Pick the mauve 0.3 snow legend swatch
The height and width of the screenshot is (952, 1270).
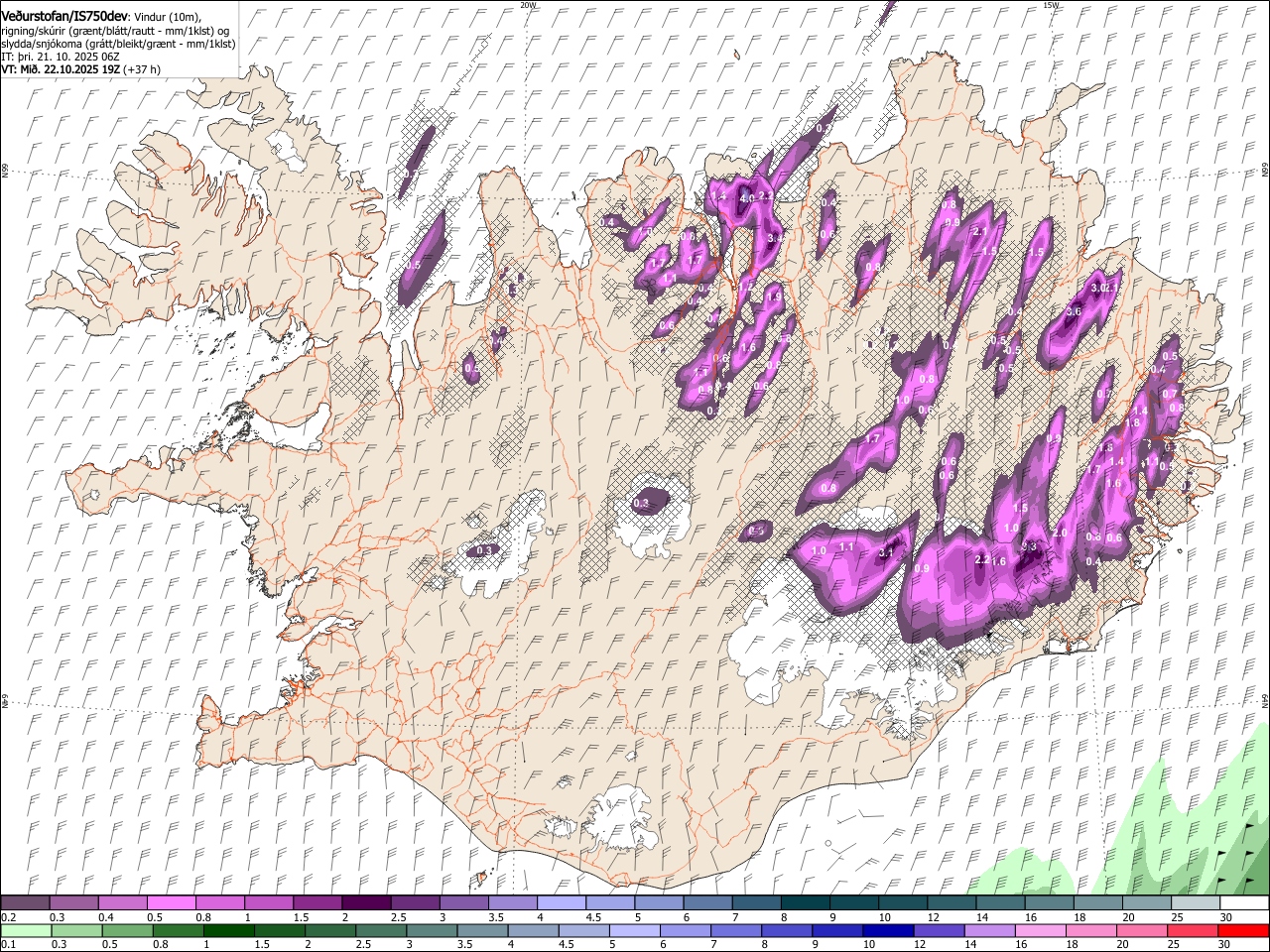tap(74, 903)
